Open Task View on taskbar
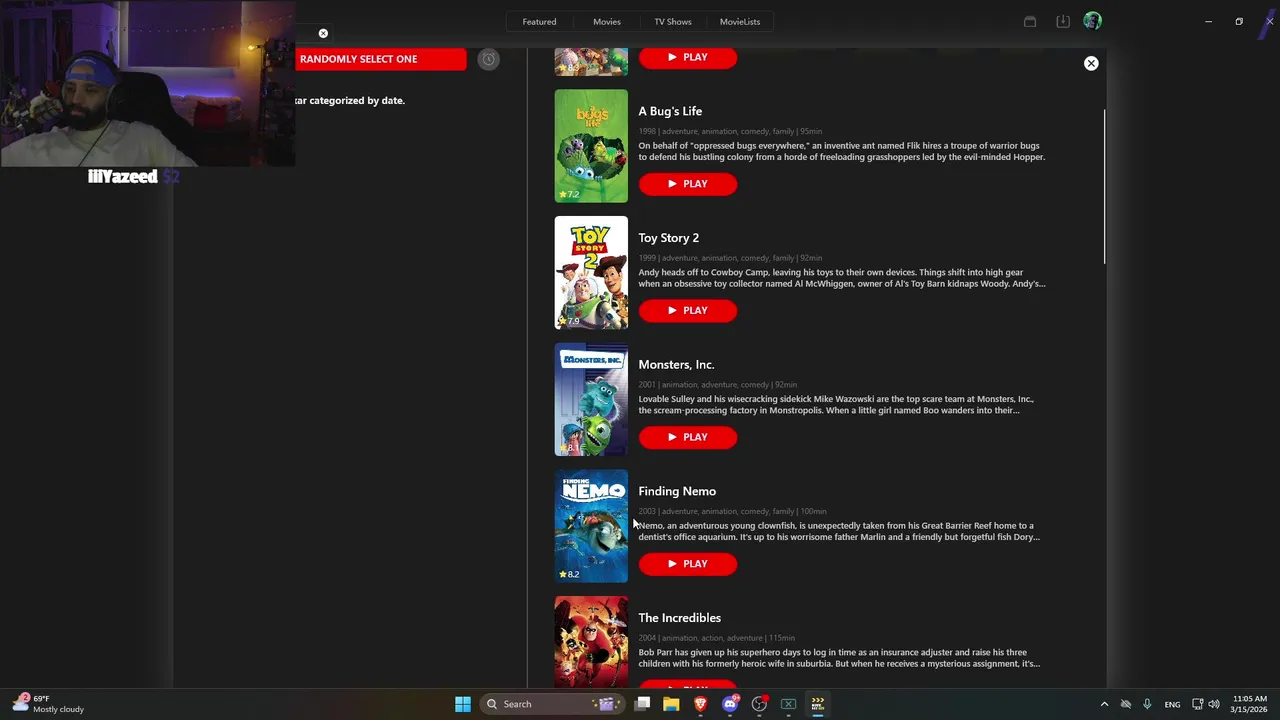 643,704
